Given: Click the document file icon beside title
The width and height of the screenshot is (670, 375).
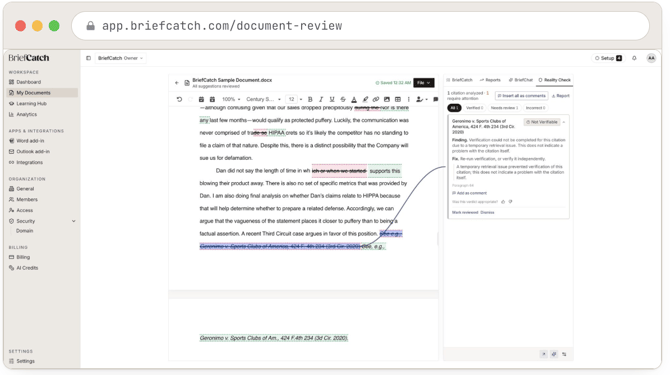Looking at the screenshot, I should pyautogui.click(x=187, y=83).
